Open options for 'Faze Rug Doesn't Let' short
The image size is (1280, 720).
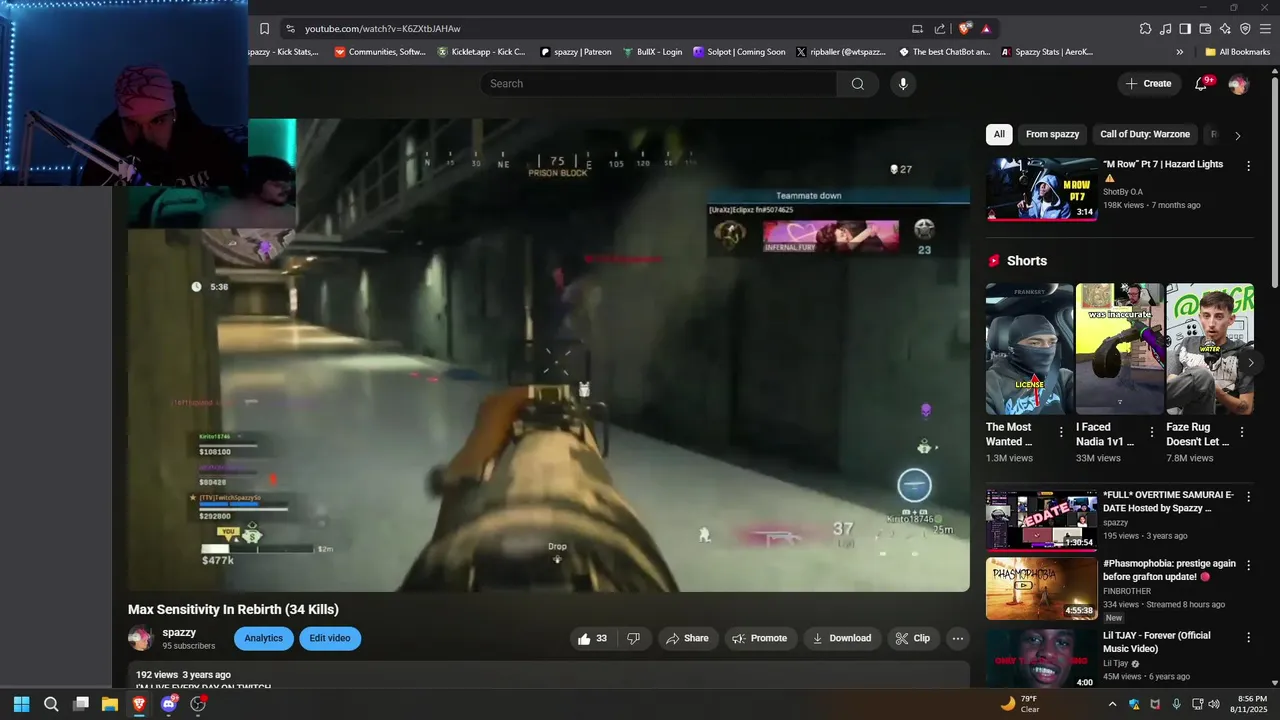point(1242,432)
